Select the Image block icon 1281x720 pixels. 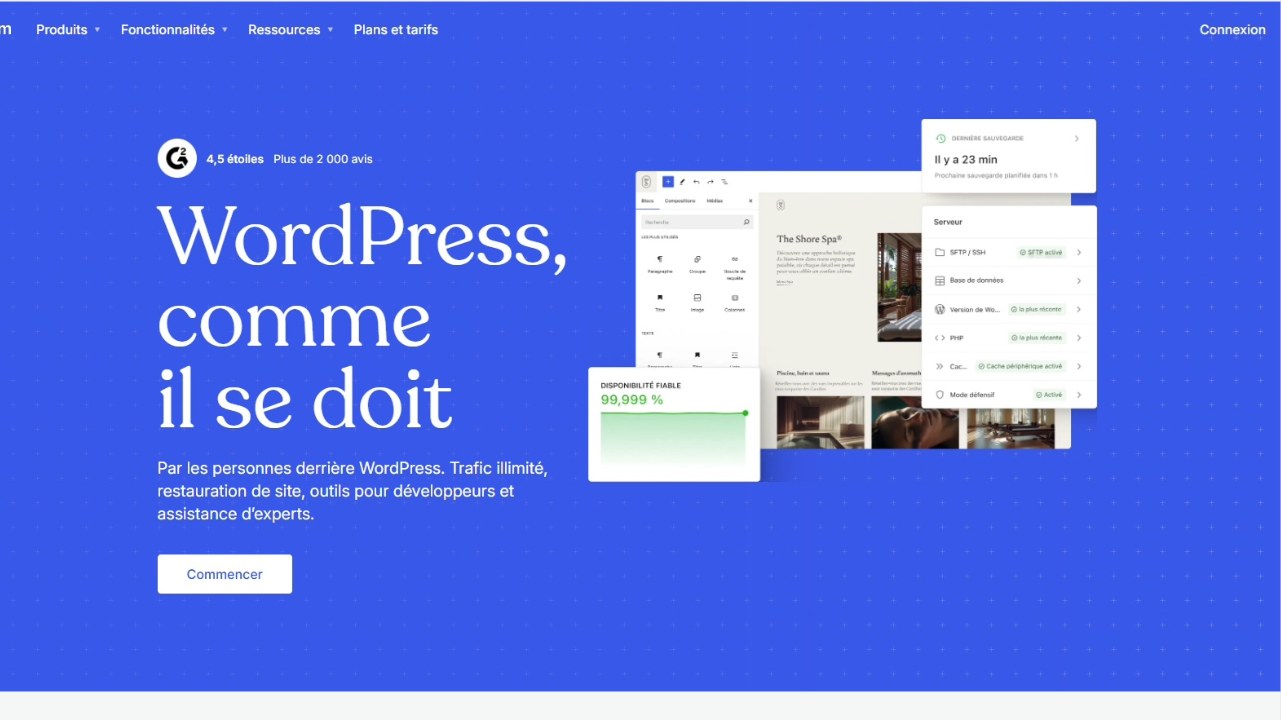click(697, 298)
